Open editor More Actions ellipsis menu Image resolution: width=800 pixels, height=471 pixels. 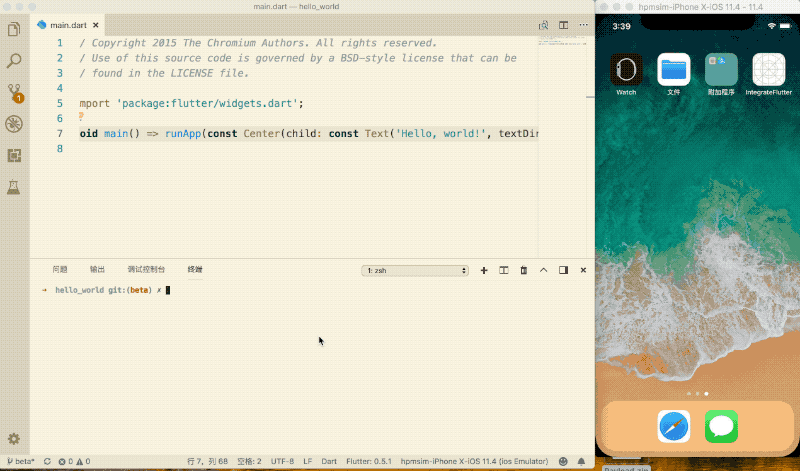tap(583, 25)
